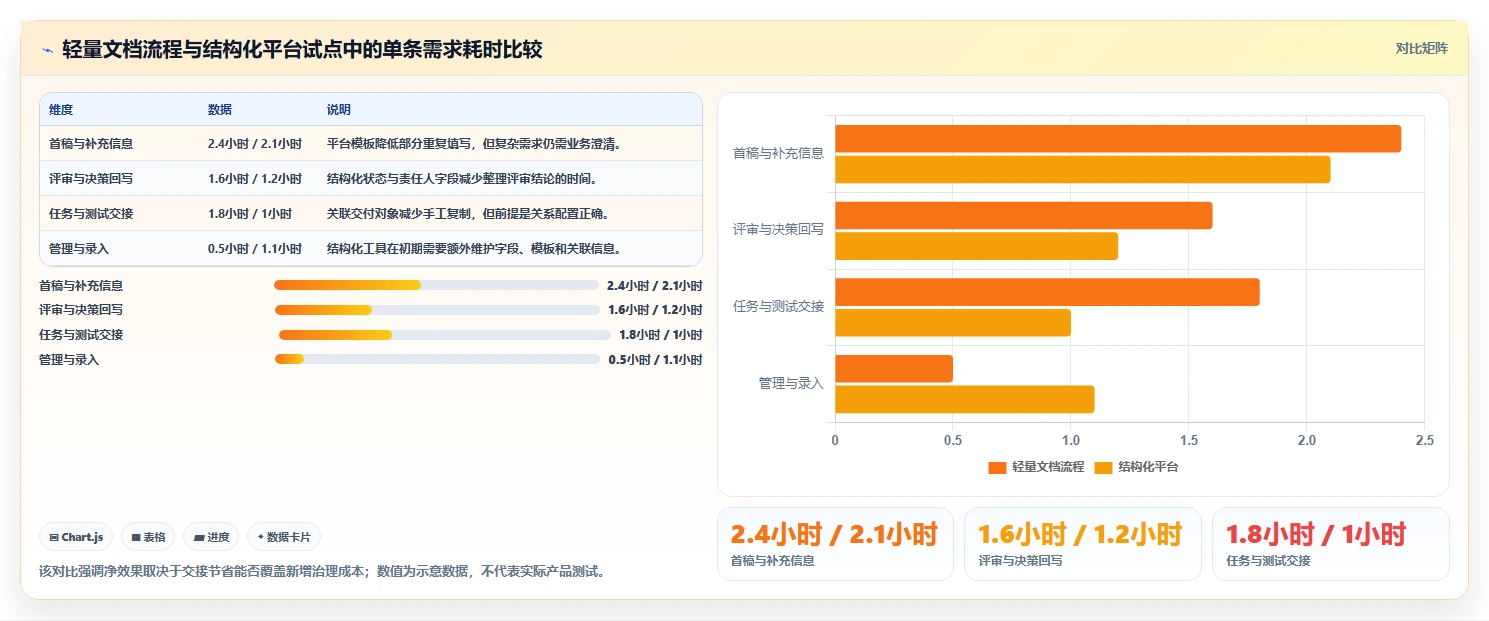Click the footer note starting '该对比强调净效果'
Screen dimensions: 1489x621
tap(321, 572)
